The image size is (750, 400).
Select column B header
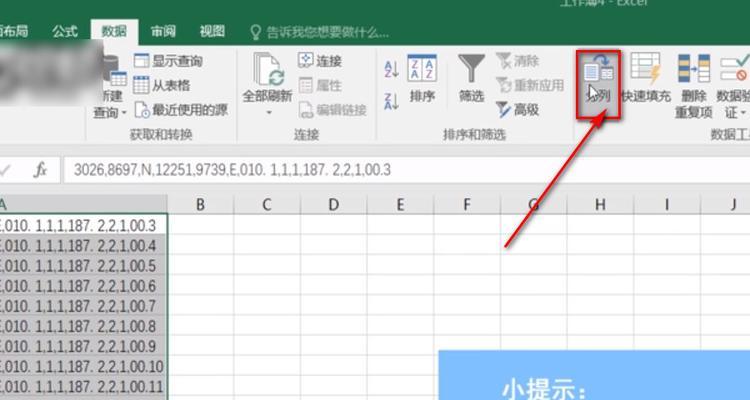(x=200, y=204)
